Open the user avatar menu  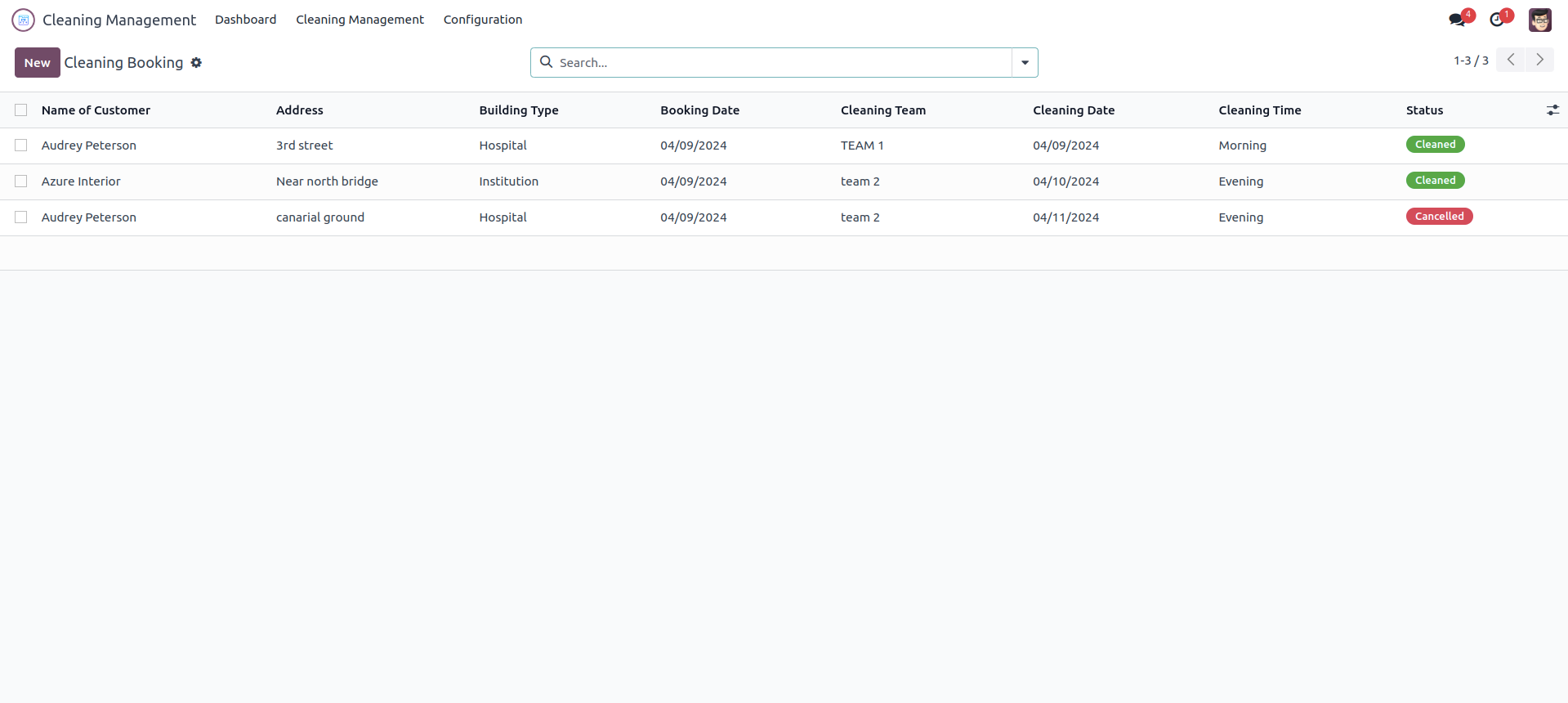pyautogui.click(x=1539, y=20)
